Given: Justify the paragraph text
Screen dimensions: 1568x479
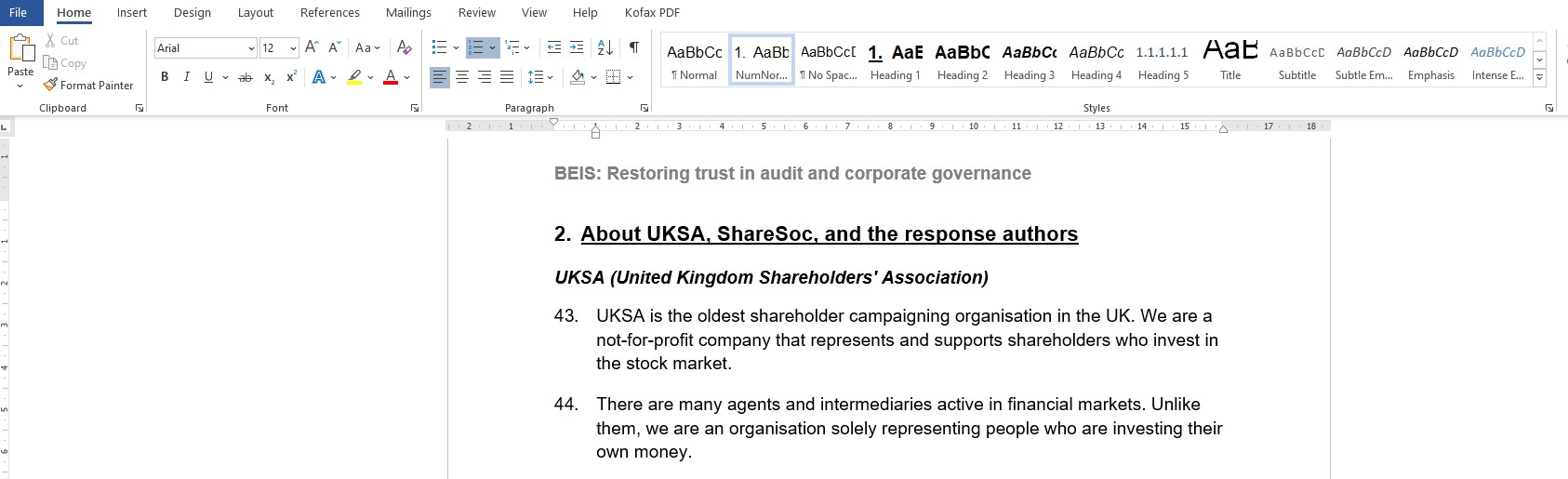Looking at the screenshot, I should tap(507, 77).
